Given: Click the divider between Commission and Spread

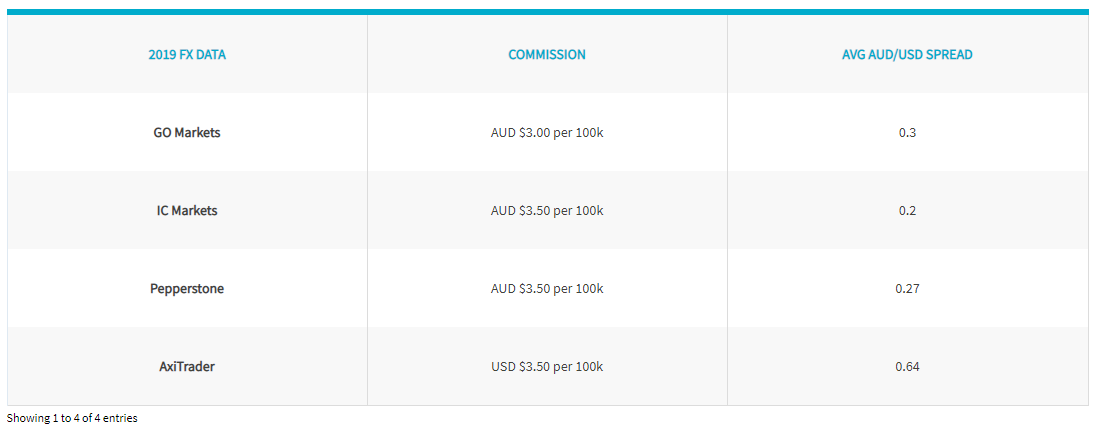Looking at the screenshot, I should [x=727, y=210].
